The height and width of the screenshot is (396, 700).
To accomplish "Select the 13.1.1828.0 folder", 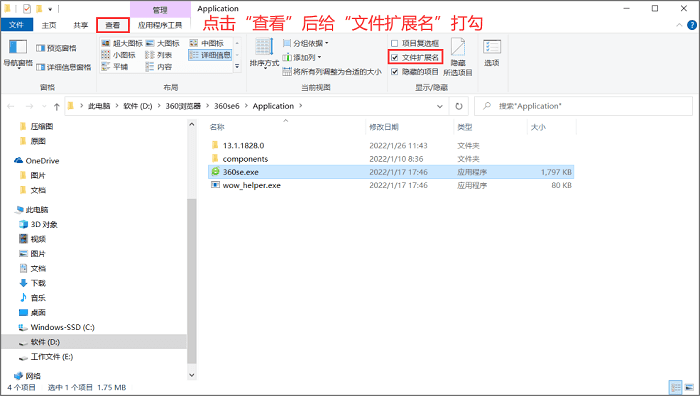I will pyautogui.click(x=243, y=146).
